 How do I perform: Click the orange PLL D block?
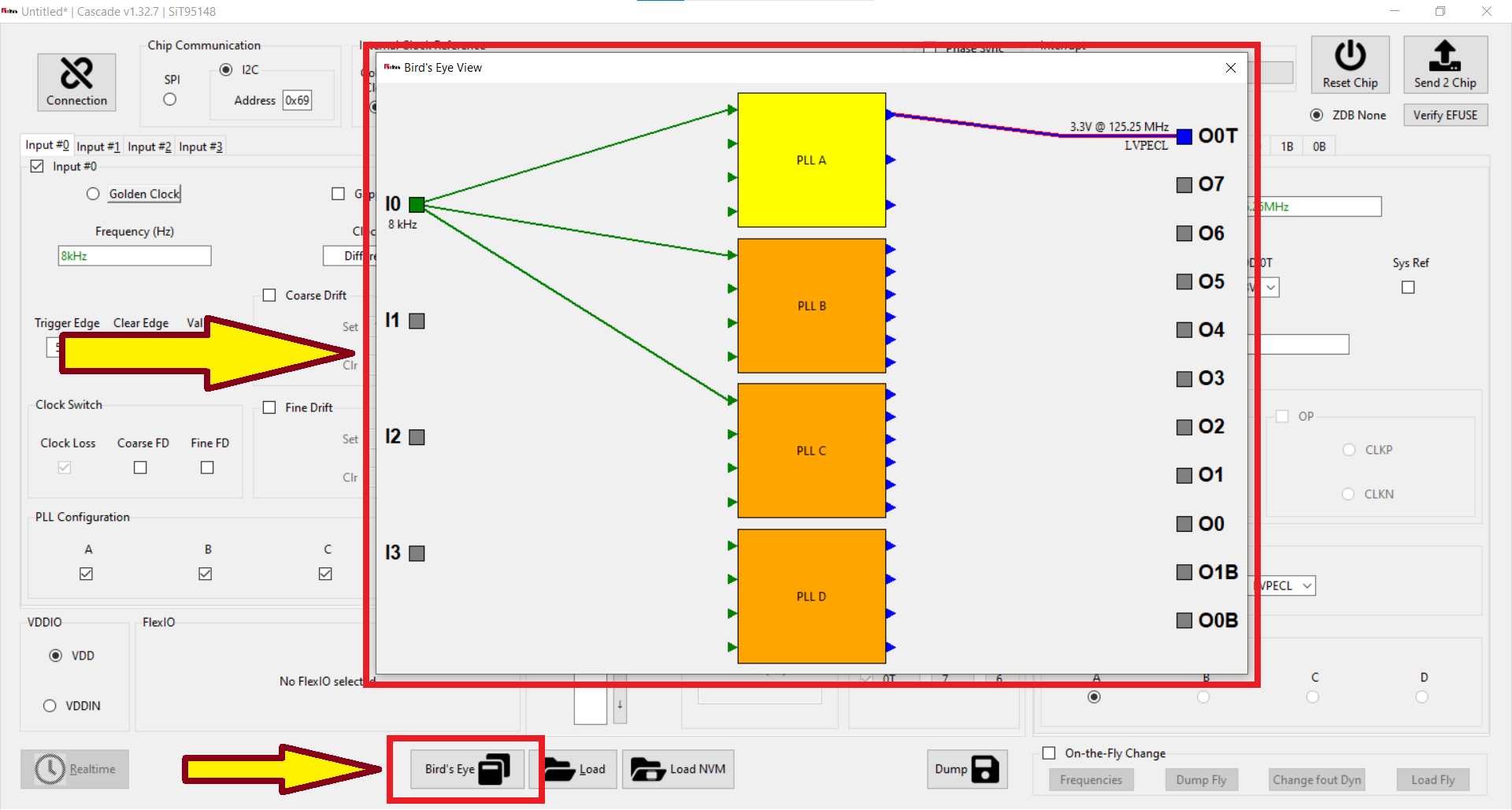[x=811, y=596]
